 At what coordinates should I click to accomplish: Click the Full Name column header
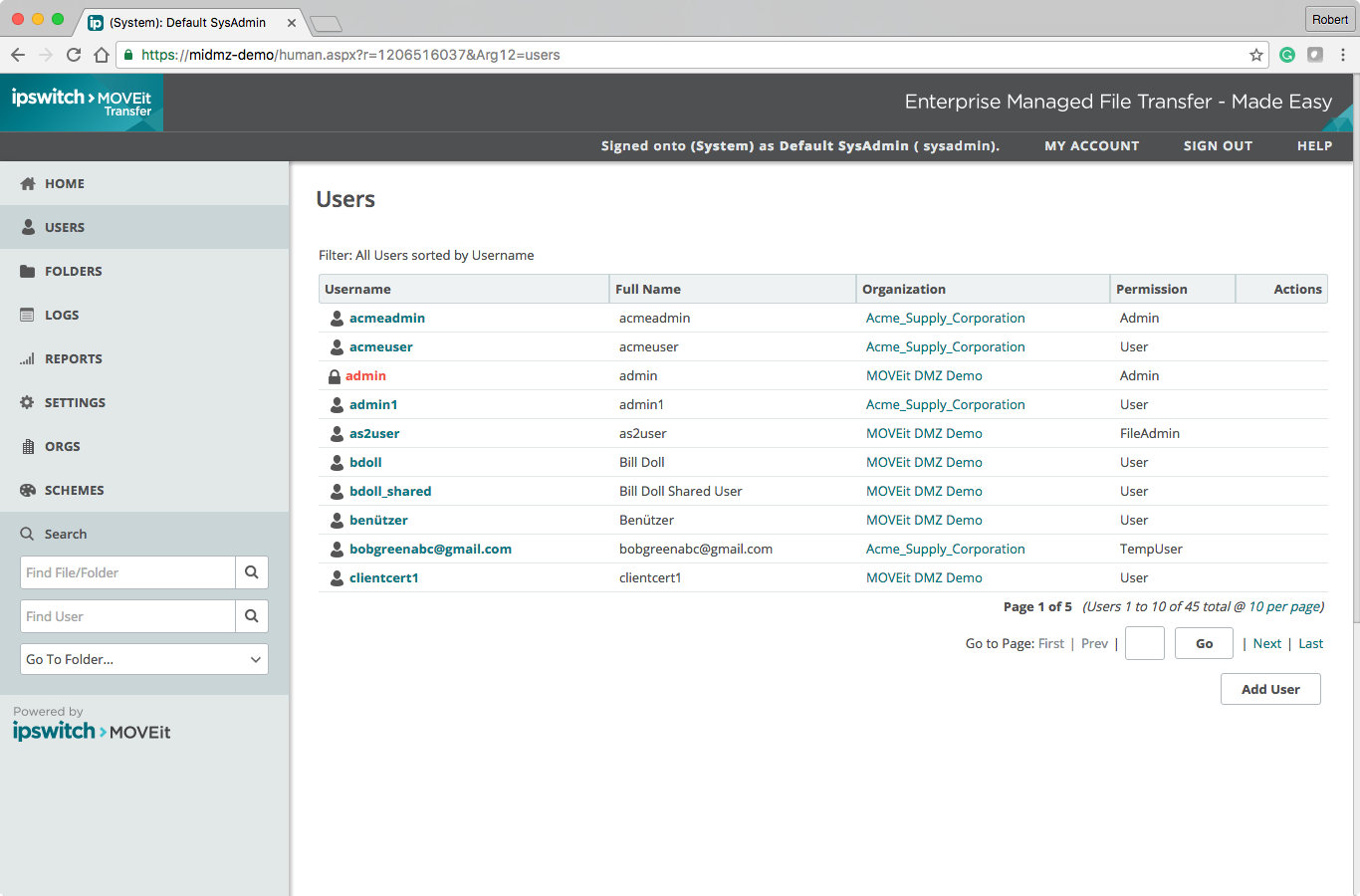[733, 289]
